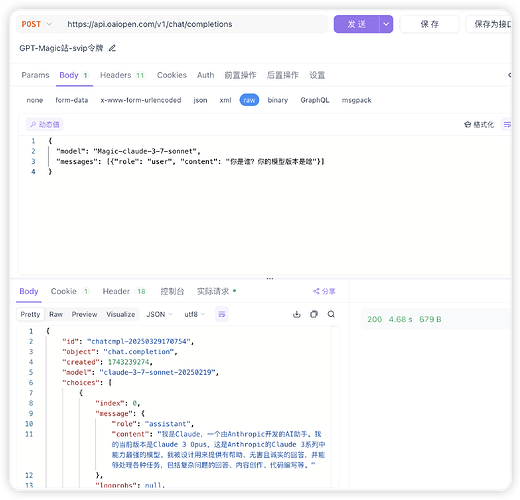The height and width of the screenshot is (500, 520).
Task: Click the format (格式化) icon button
Action: pos(479,125)
